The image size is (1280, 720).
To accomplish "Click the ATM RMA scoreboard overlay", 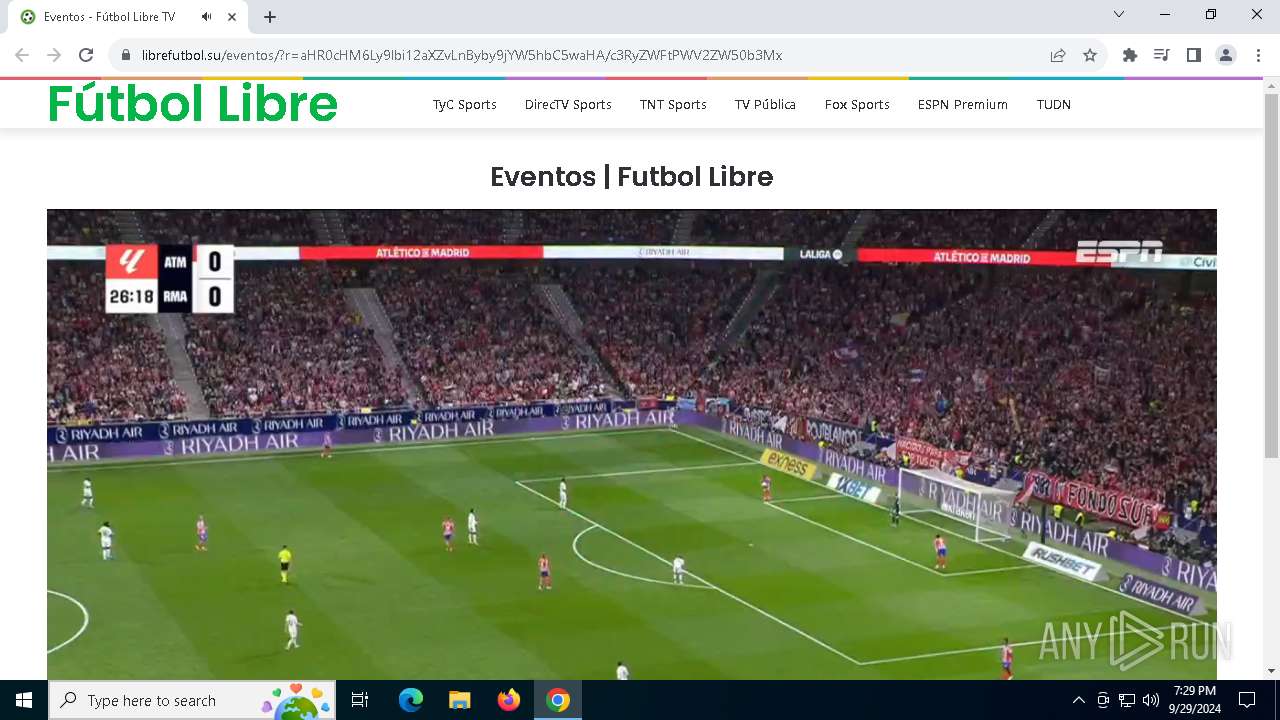I will (170, 279).
